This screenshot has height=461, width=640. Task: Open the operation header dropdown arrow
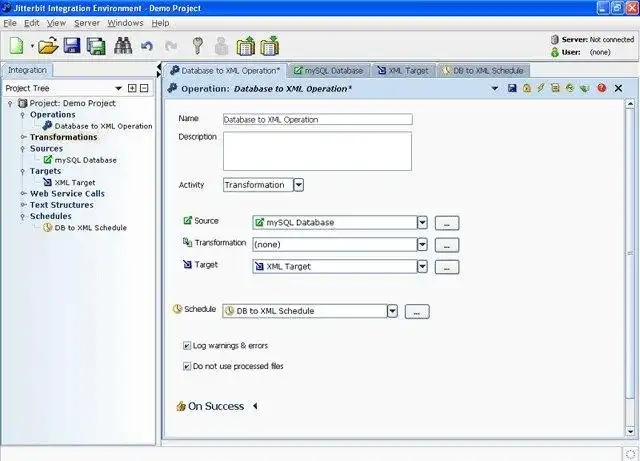point(495,88)
